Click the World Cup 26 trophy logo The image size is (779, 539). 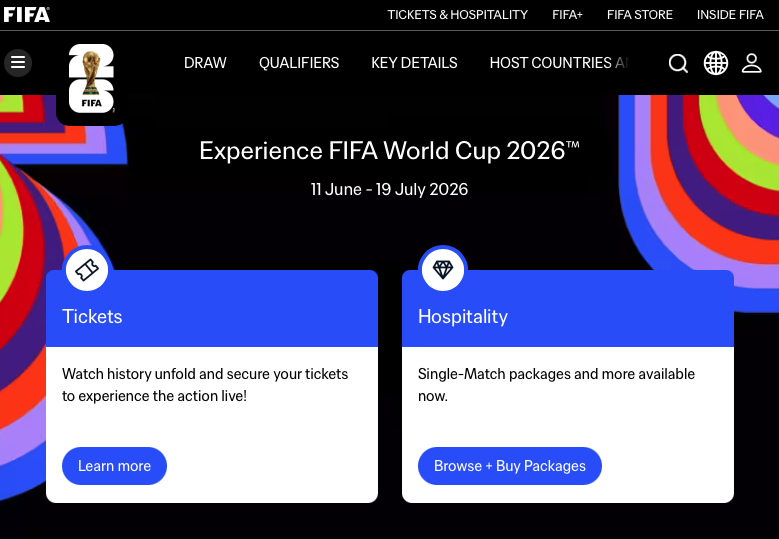click(91, 79)
